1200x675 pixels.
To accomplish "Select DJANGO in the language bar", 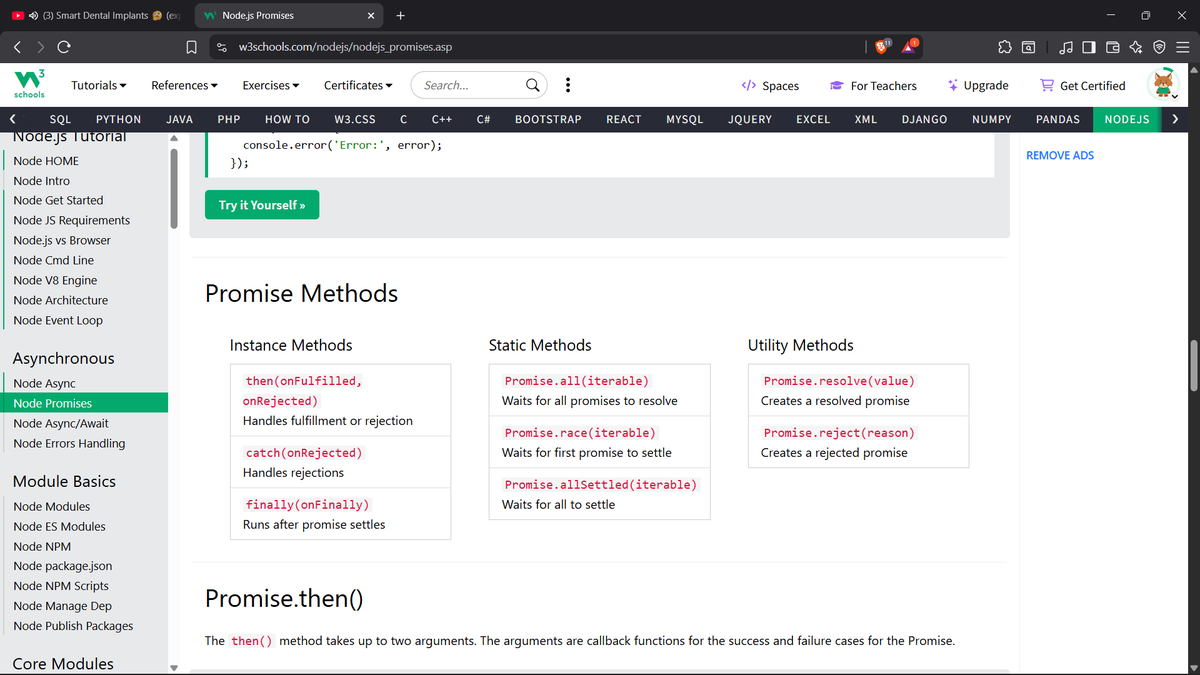I will 924,119.
